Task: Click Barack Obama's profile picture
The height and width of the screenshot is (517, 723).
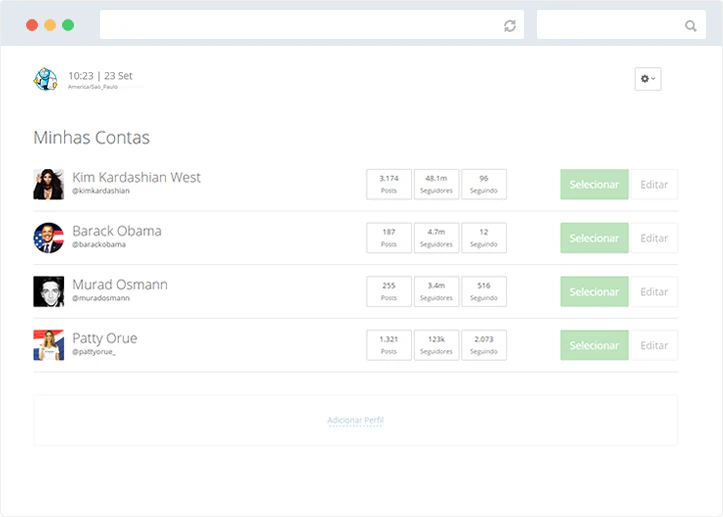Action: 48,238
